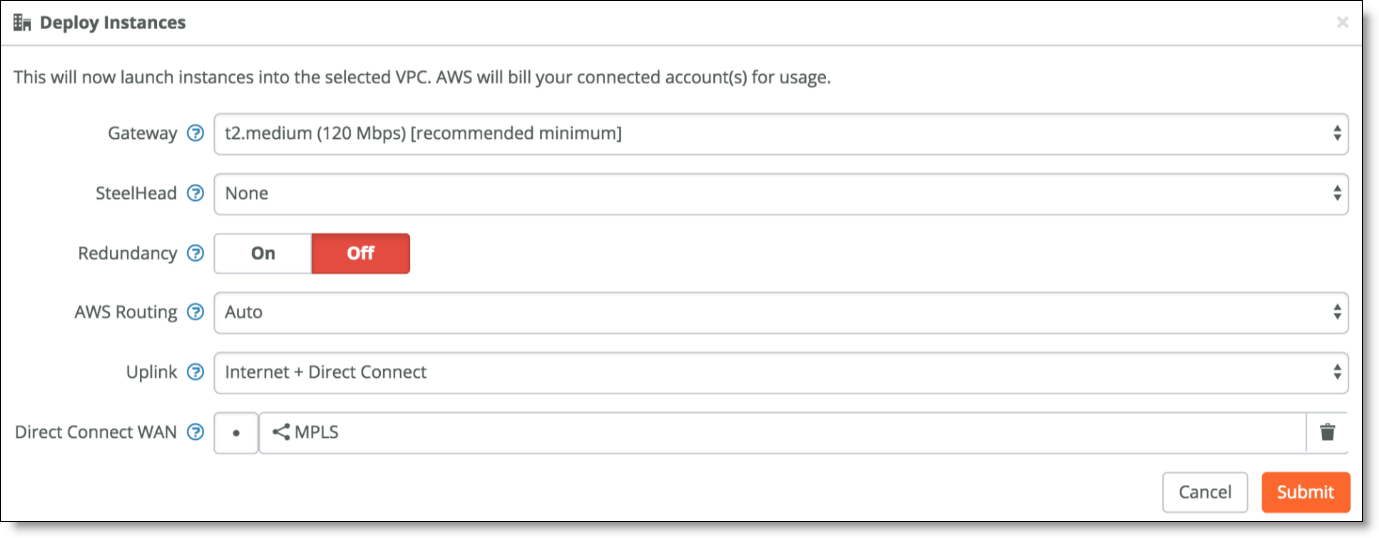
Task: Select the MPLS Direct Connect WAN field
Action: (782, 433)
